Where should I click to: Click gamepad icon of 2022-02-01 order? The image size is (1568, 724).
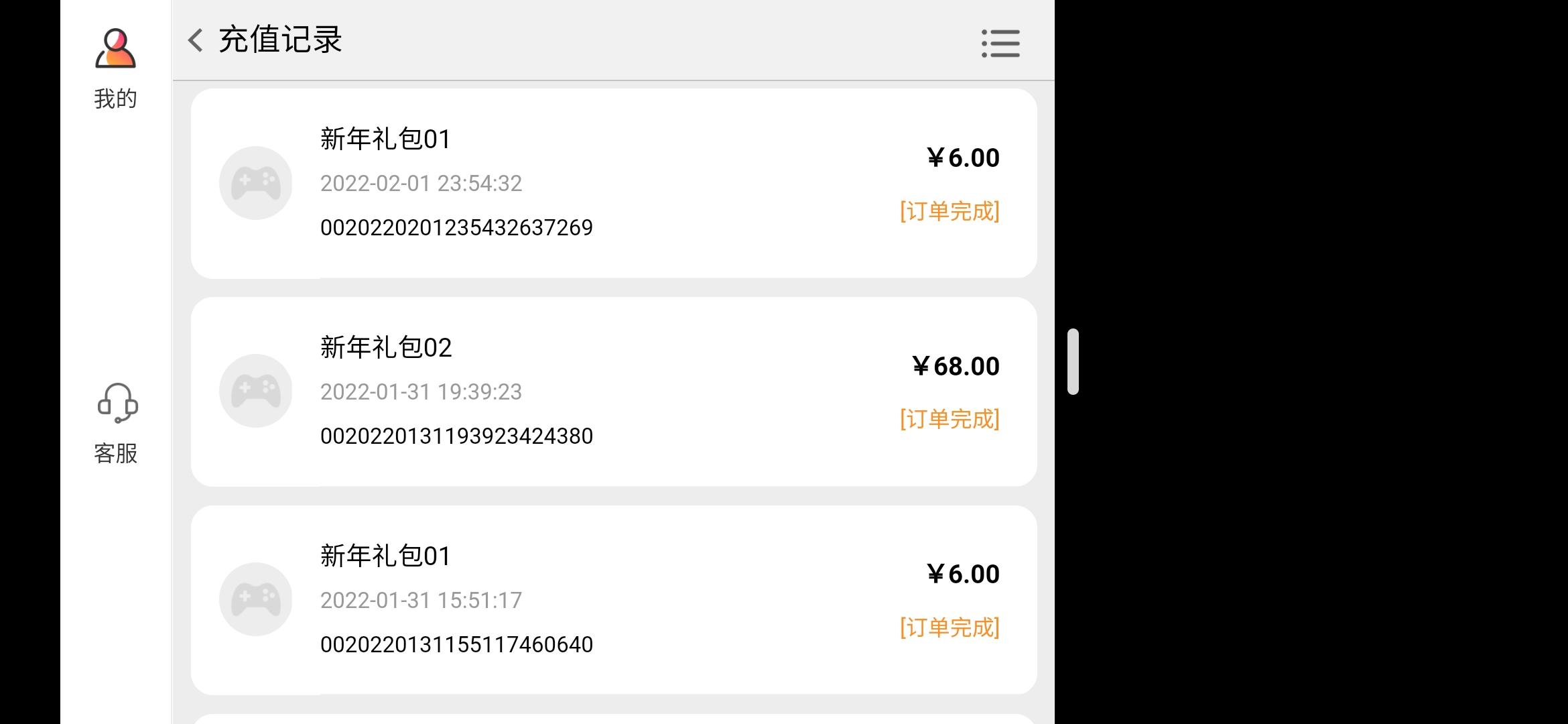tap(256, 183)
